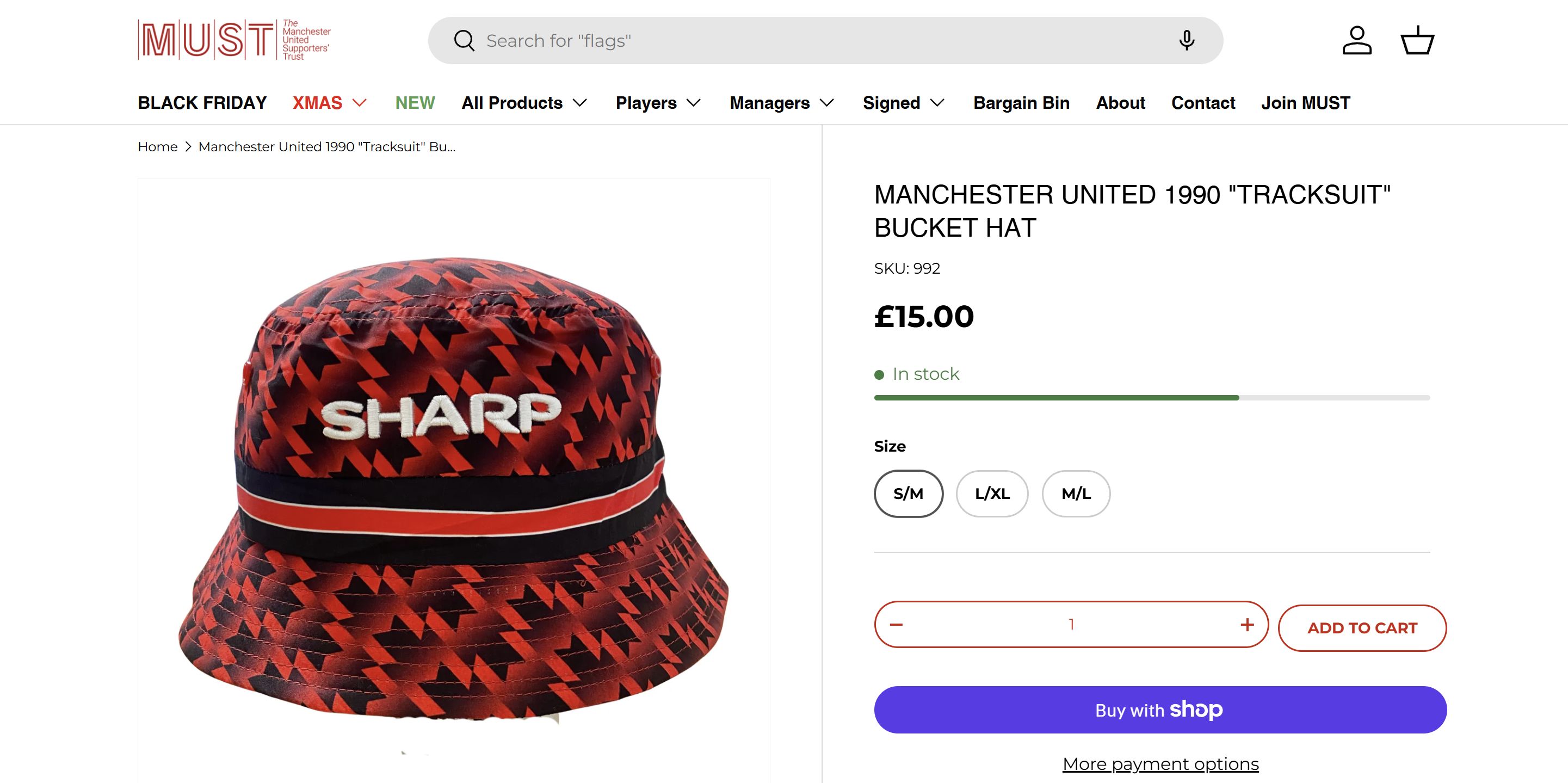The image size is (1568, 783).
Task: Expand the All Products dropdown
Action: [524, 103]
